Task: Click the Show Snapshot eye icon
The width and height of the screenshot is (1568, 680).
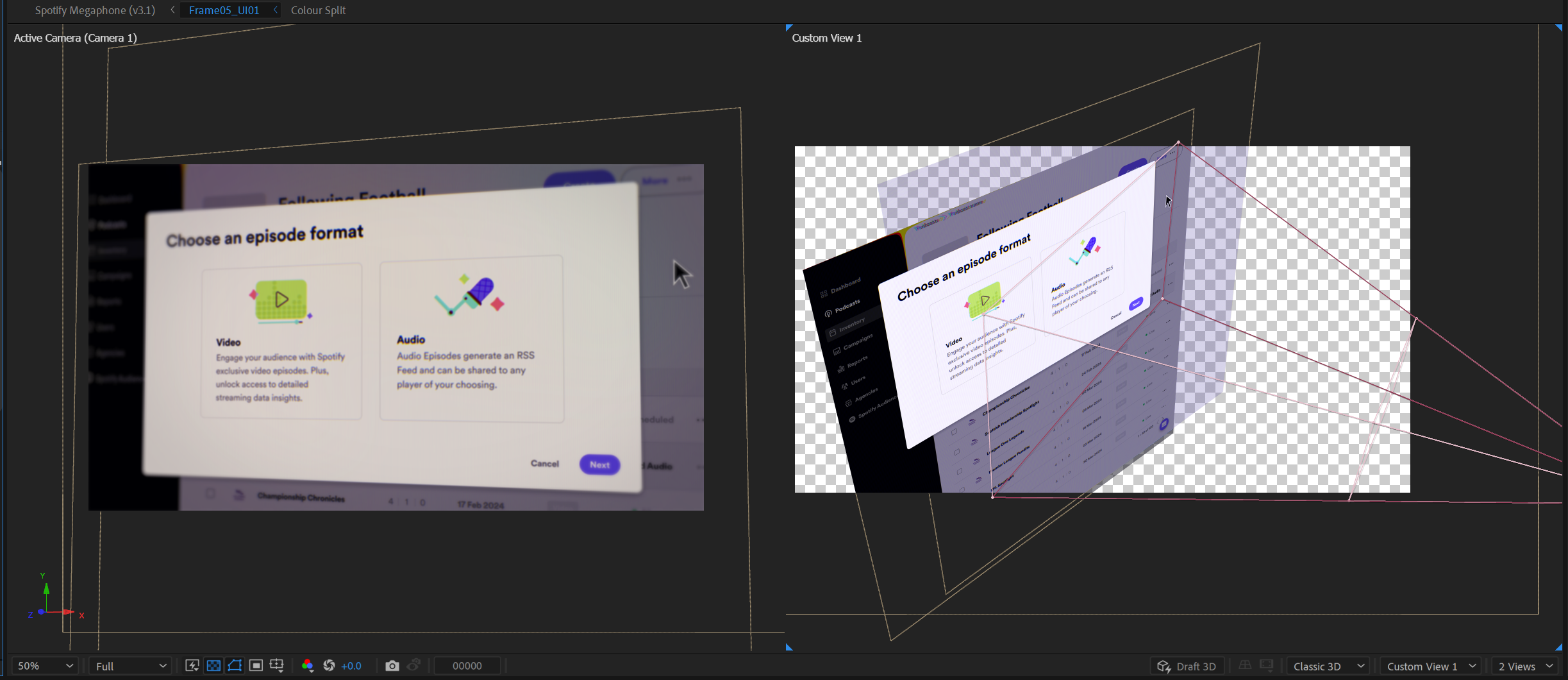Action: (414, 665)
